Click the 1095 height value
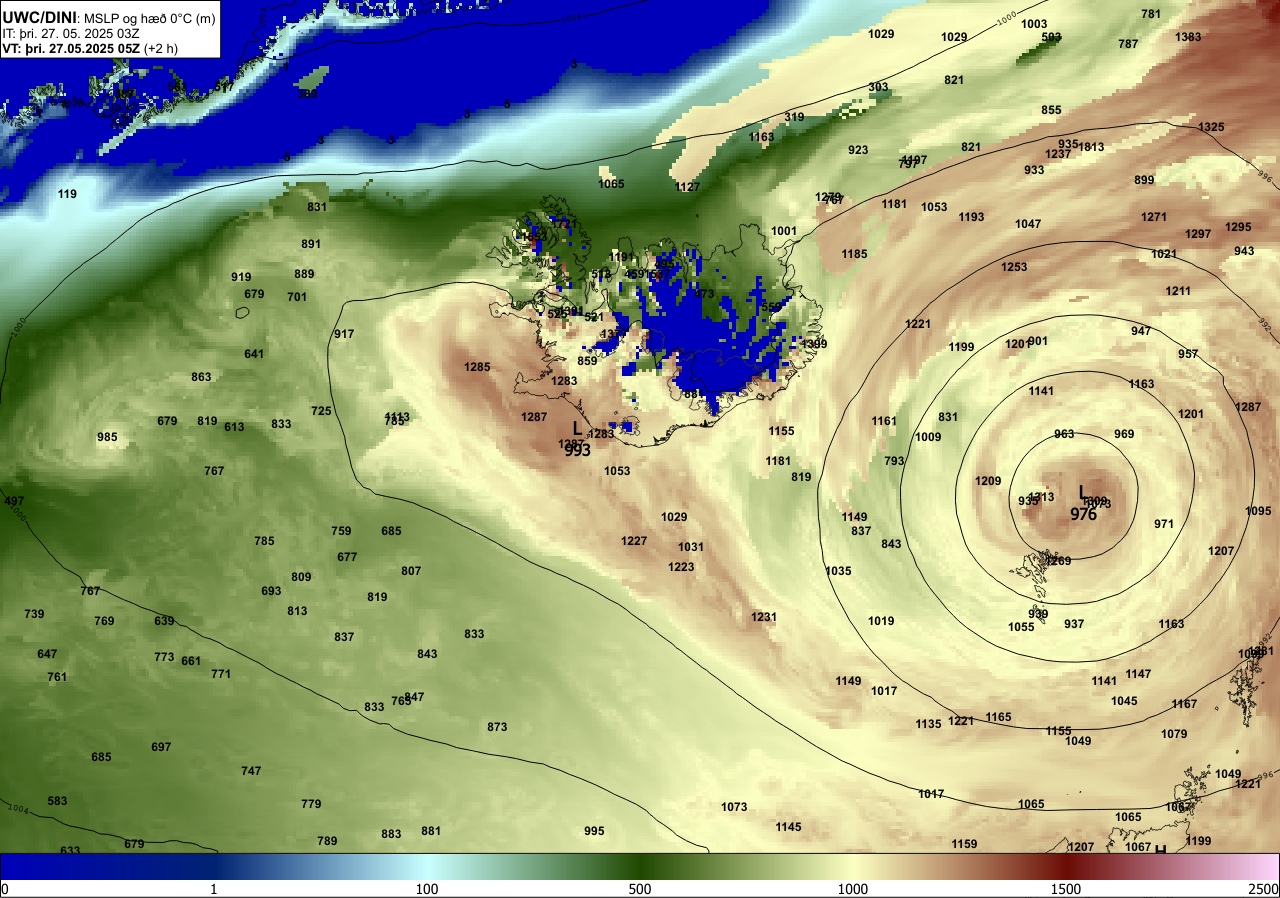This screenshot has width=1280, height=898. (x=1258, y=511)
